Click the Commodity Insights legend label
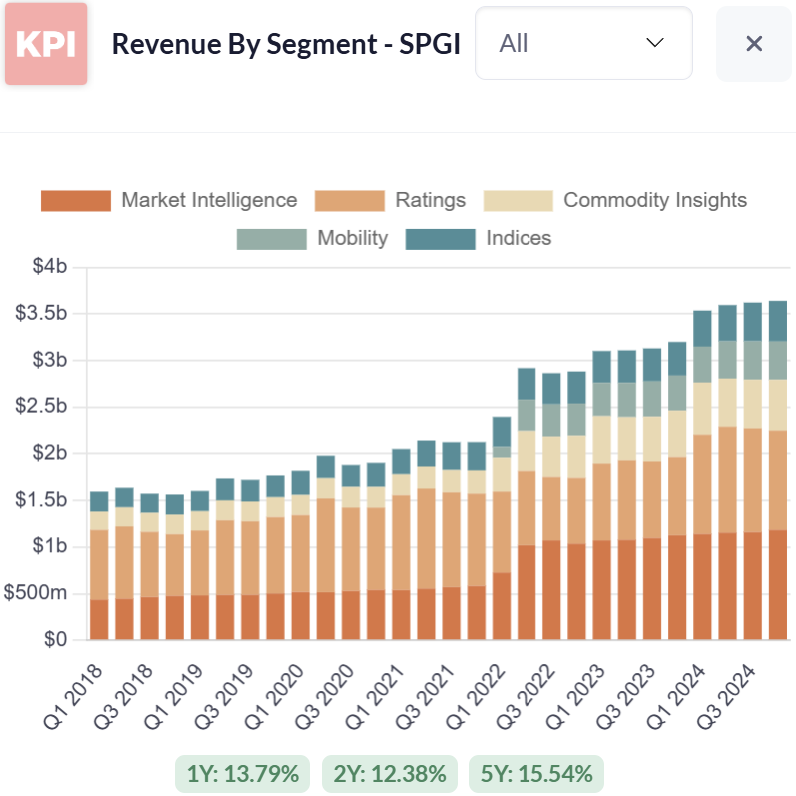 (x=655, y=200)
